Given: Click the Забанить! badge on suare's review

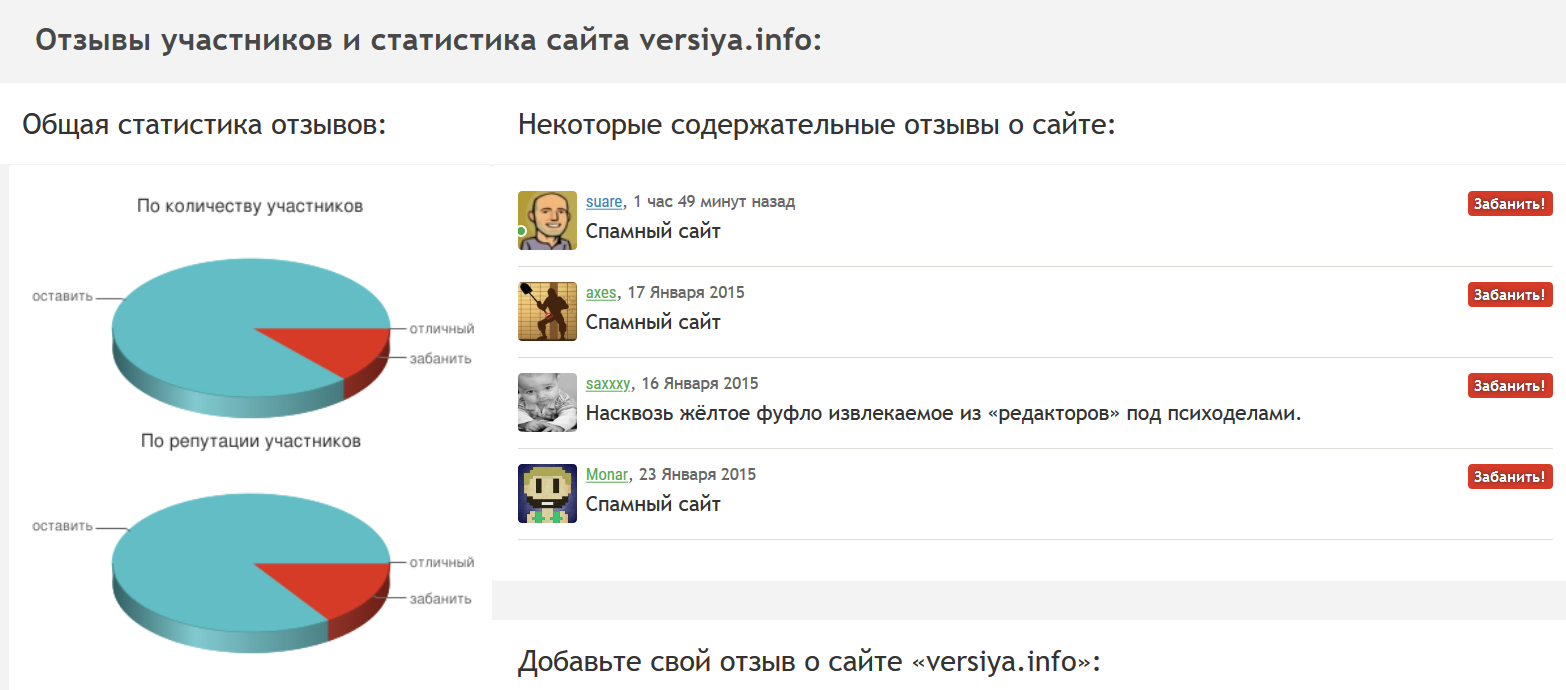Looking at the screenshot, I should coord(1510,204).
